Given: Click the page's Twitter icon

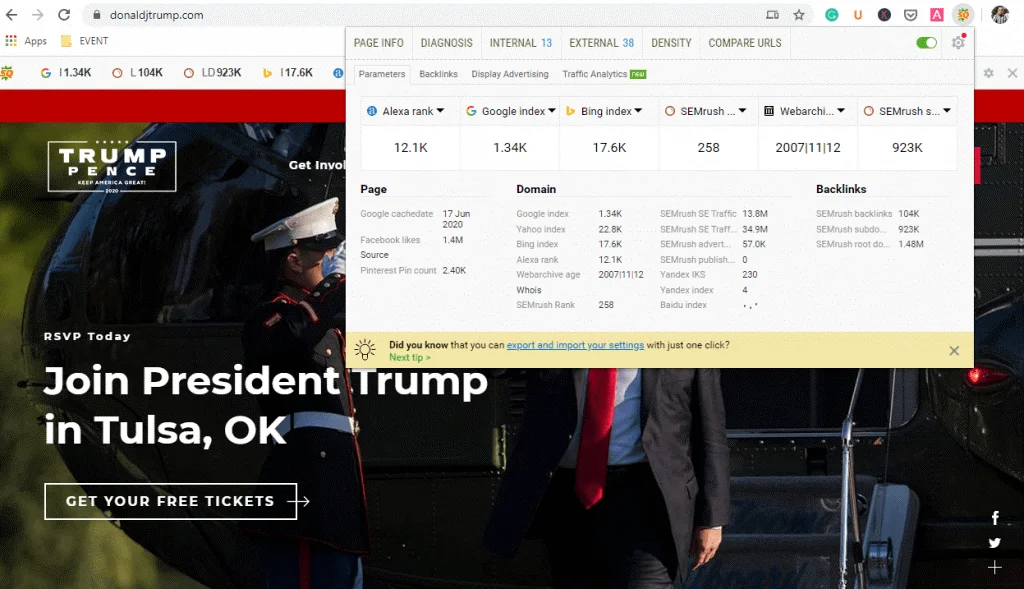Looking at the screenshot, I should (x=995, y=542).
